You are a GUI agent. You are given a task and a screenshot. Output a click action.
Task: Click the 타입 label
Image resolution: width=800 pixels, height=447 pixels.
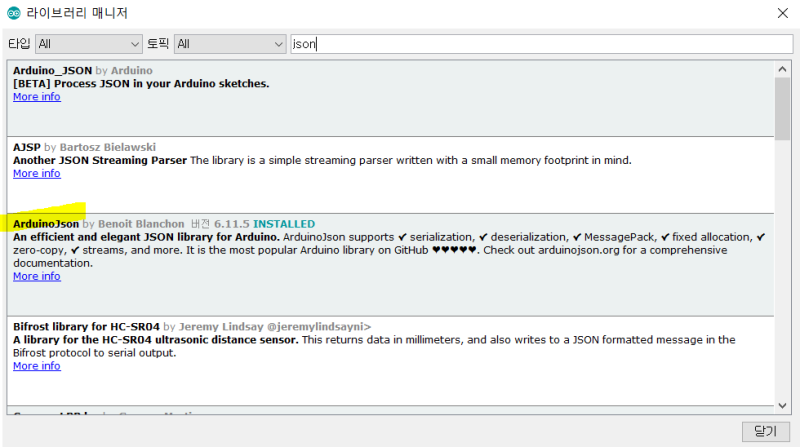[19, 44]
